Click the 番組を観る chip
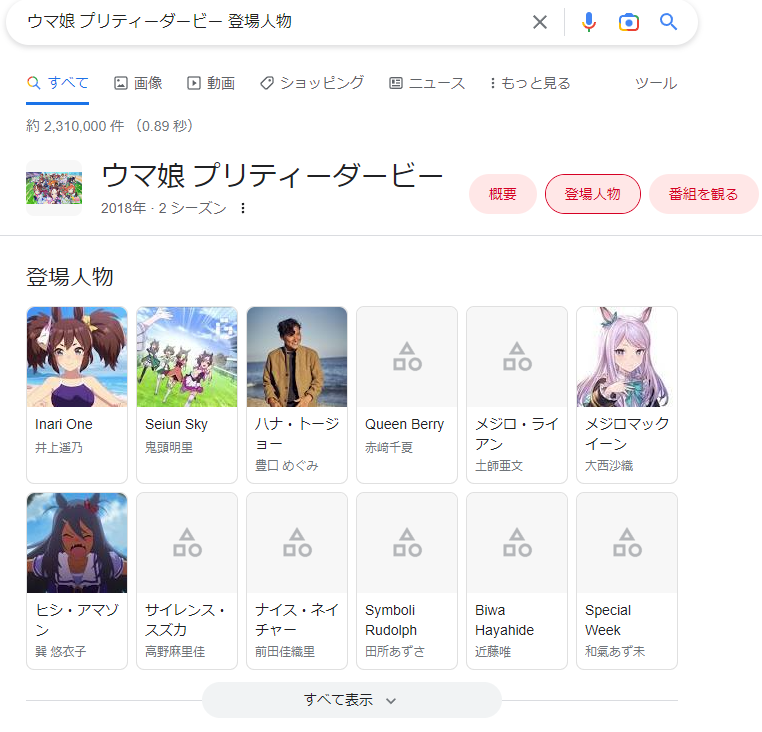Viewport: 762px width, 732px height. pos(703,194)
